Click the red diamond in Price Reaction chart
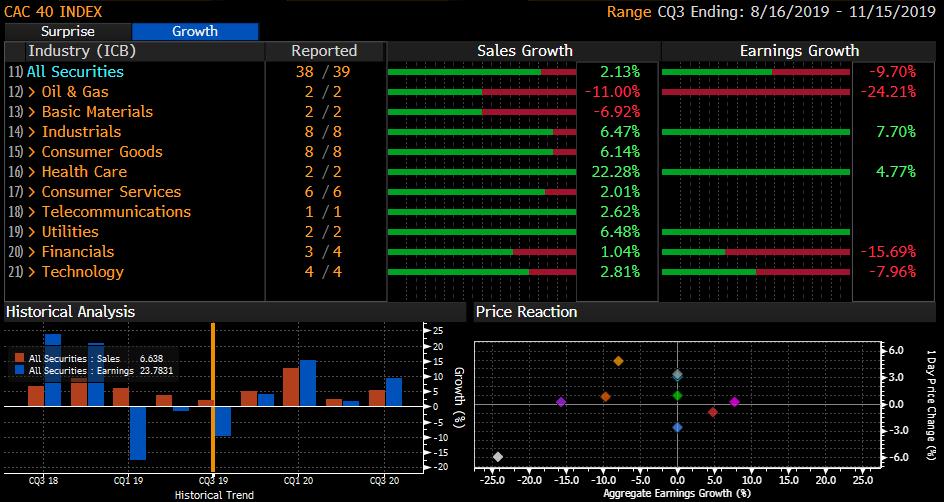The width and height of the screenshot is (944, 502). 712,412
